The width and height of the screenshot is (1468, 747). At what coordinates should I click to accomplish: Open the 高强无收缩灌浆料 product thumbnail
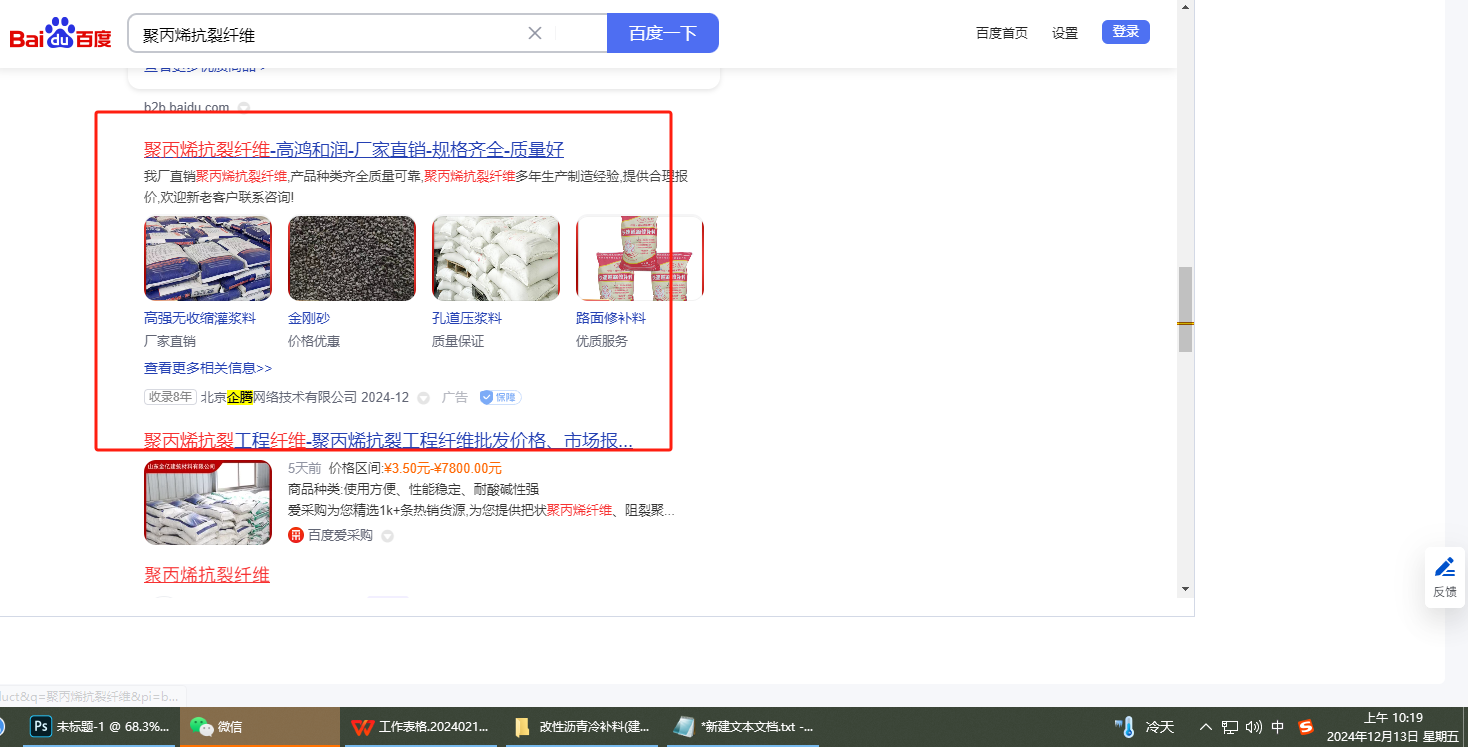coord(208,258)
